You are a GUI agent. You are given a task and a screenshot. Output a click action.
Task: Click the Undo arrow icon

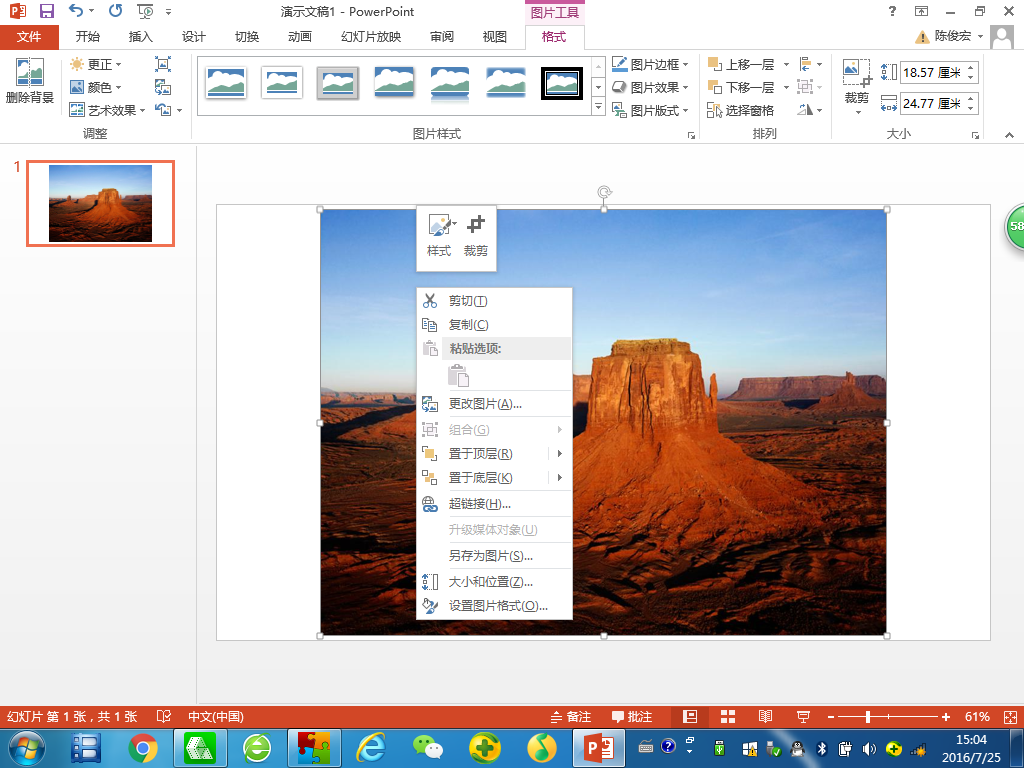pyautogui.click(x=76, y=10)
